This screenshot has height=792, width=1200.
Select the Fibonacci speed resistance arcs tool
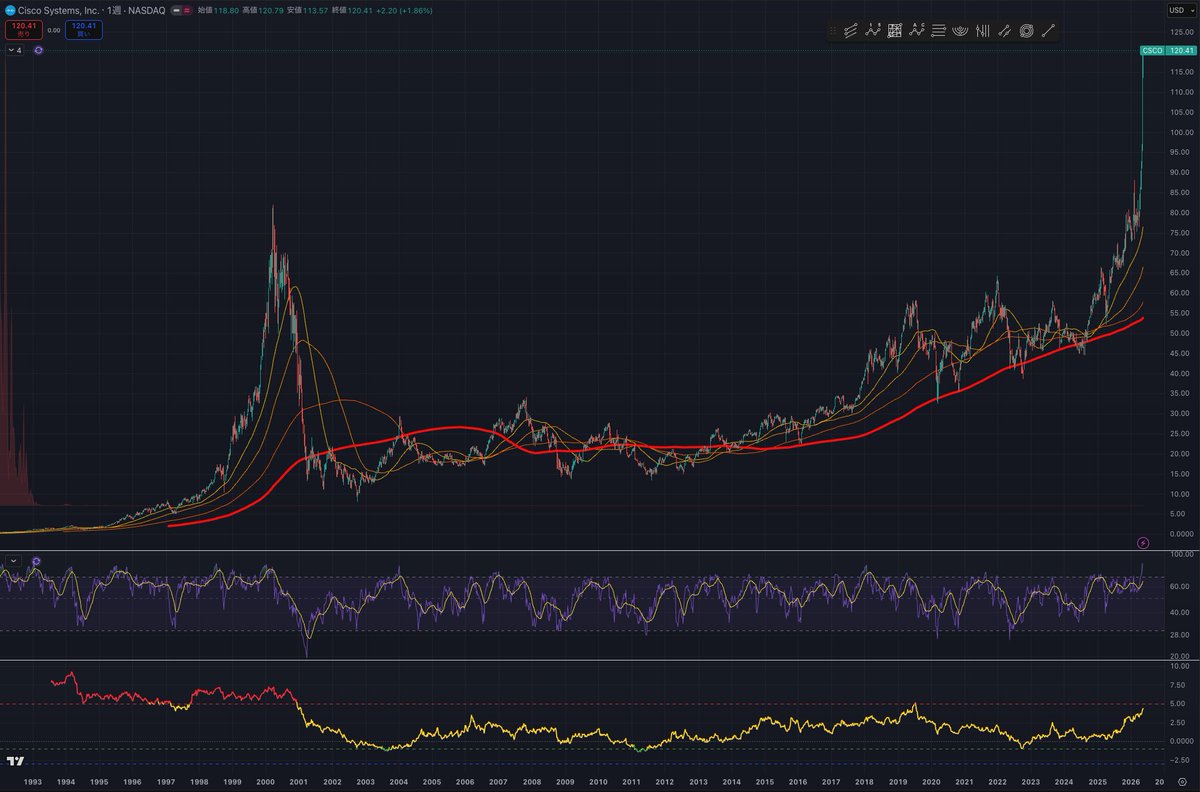(x=960, y=31)
